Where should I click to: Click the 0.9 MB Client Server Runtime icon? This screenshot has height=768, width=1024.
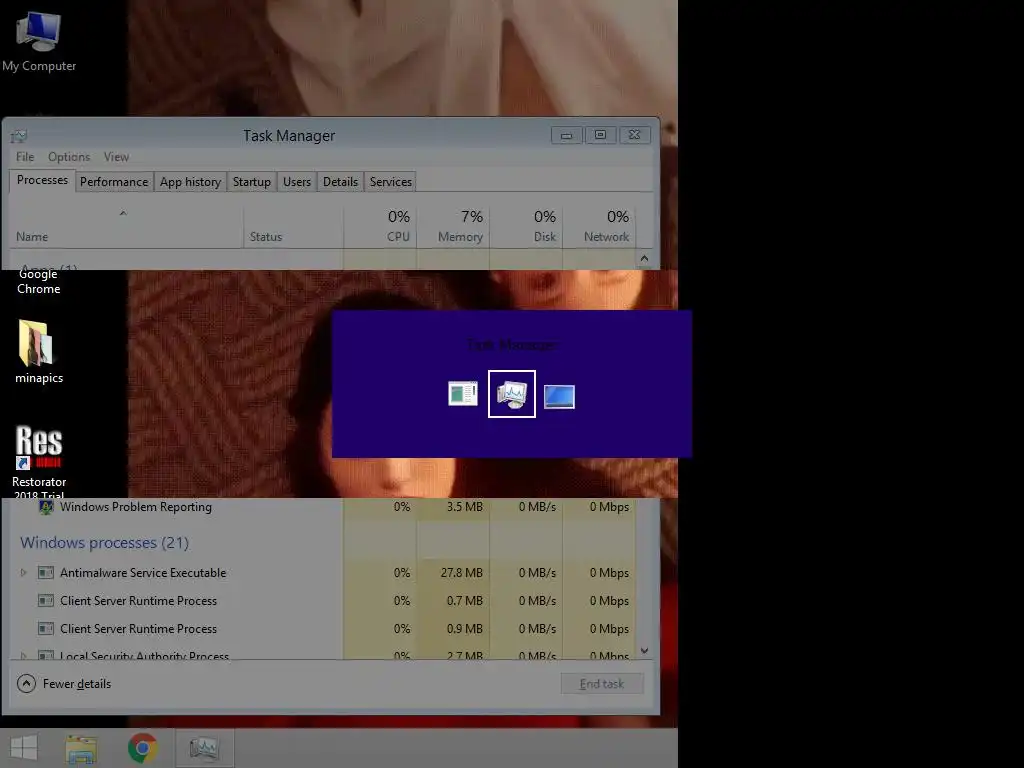coord(46,629)
